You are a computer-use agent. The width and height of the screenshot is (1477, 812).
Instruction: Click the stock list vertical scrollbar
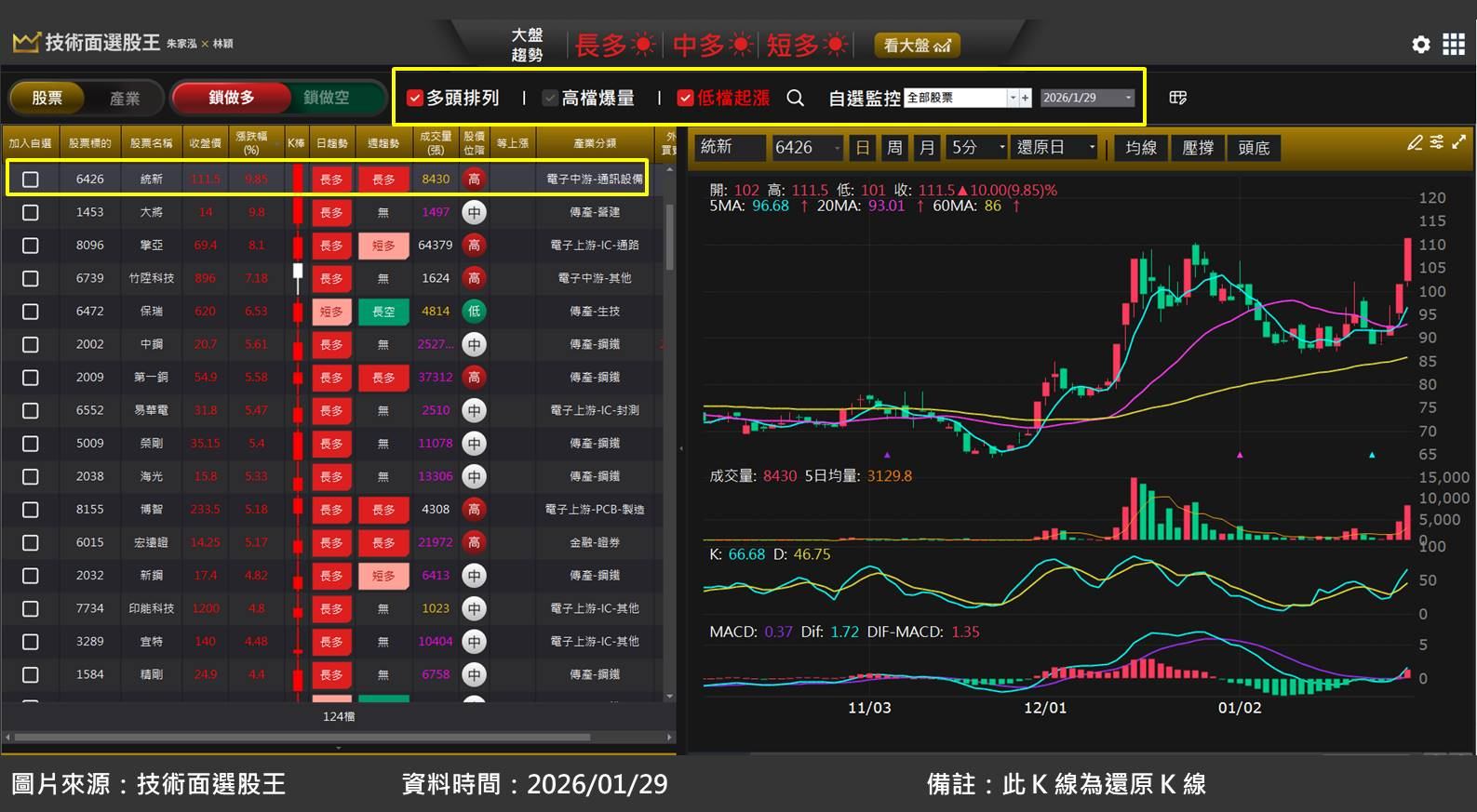coord(669,237)
